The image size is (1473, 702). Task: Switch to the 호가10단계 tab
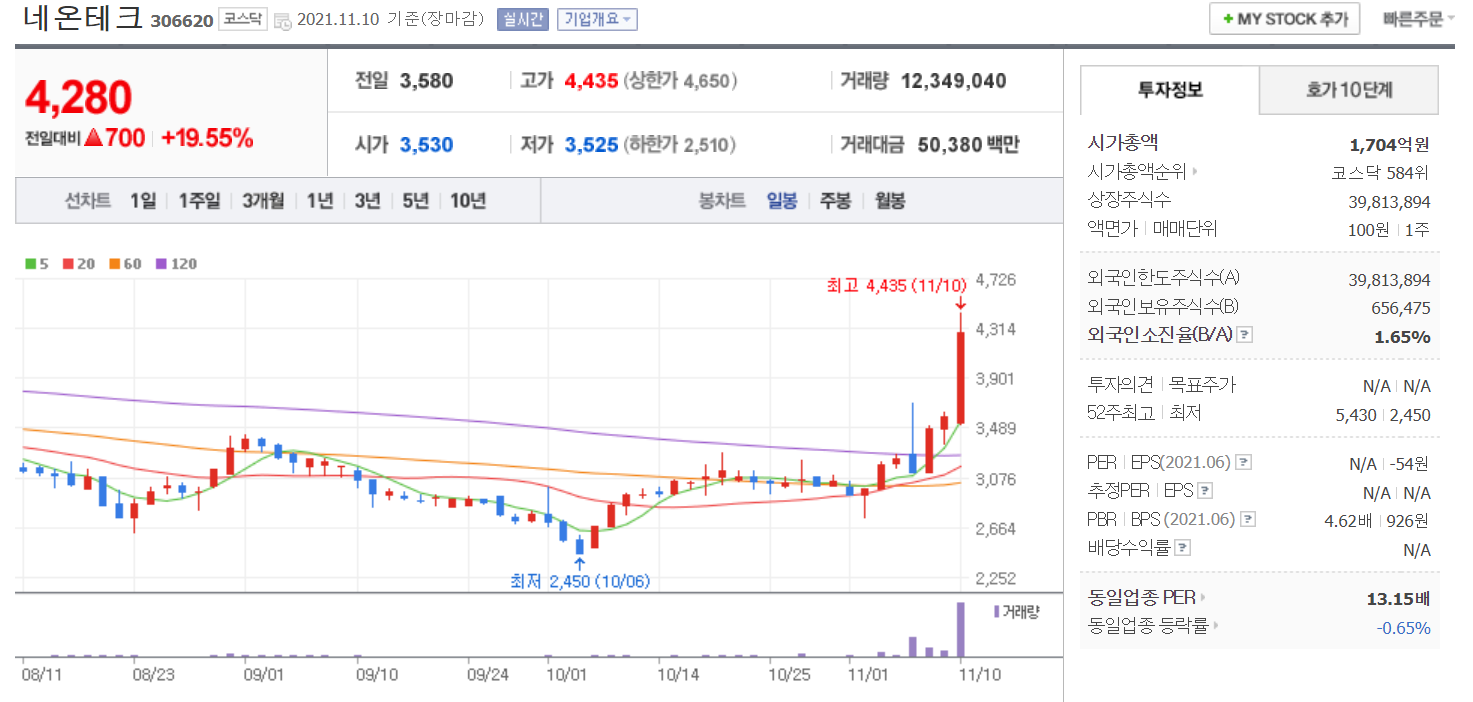[1349, 90]
